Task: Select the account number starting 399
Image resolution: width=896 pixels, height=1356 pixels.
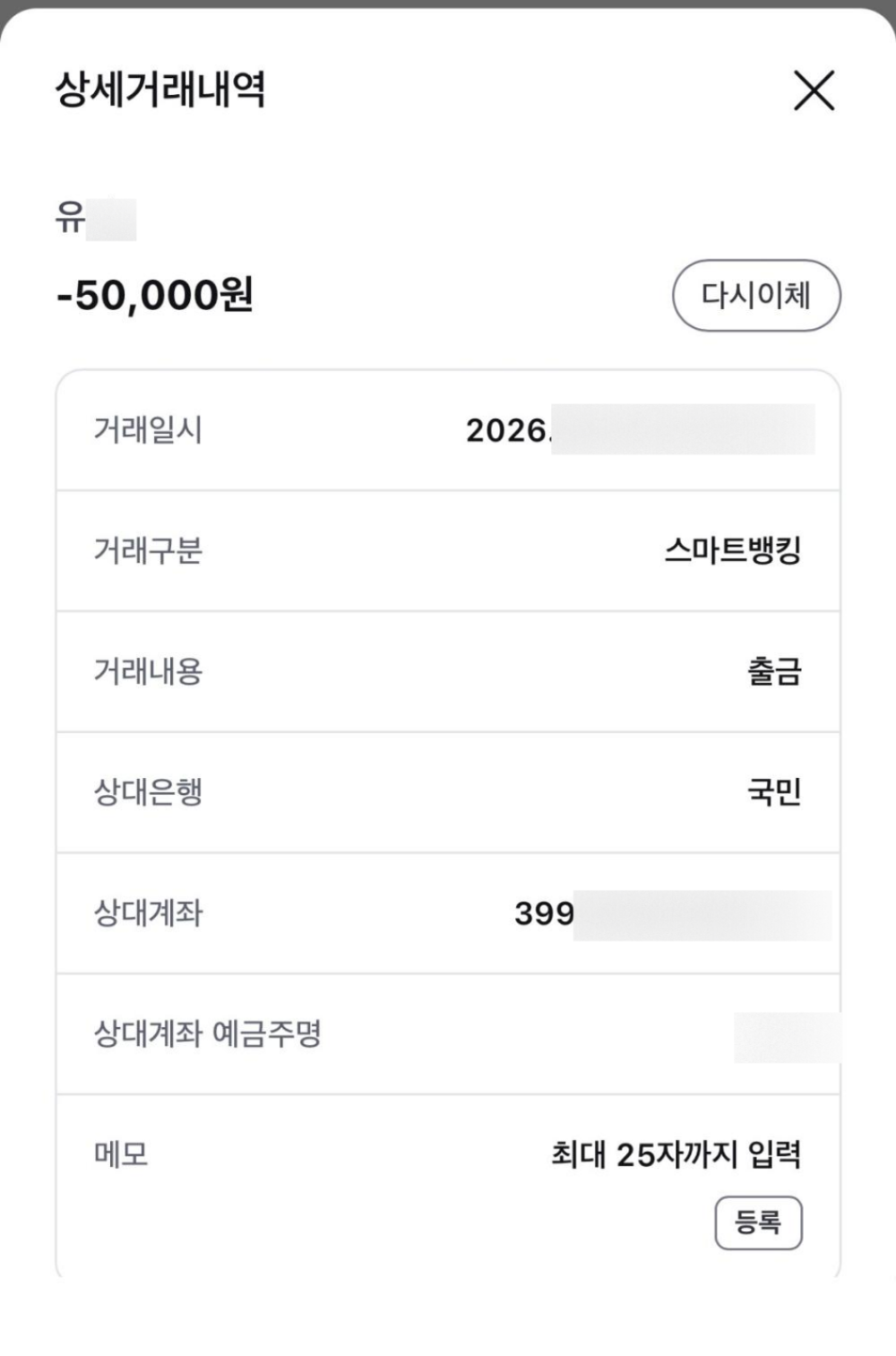Action: (x=672, y=914)
